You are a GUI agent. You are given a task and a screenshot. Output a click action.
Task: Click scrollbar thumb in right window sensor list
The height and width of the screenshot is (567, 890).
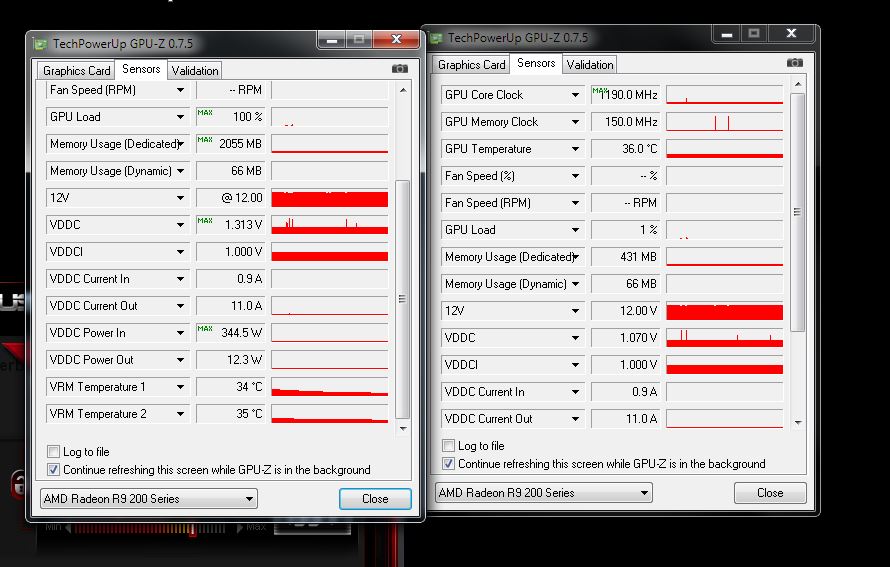click(x=797, y=212)
